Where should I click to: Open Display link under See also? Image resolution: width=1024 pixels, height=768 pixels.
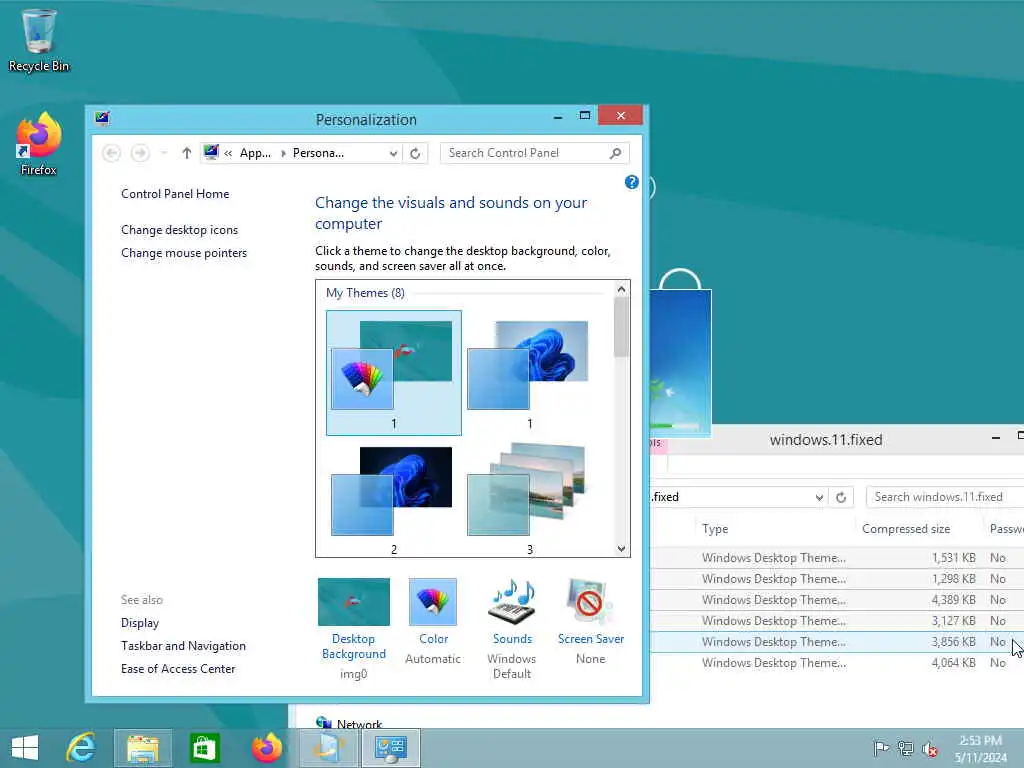(140, 622)
